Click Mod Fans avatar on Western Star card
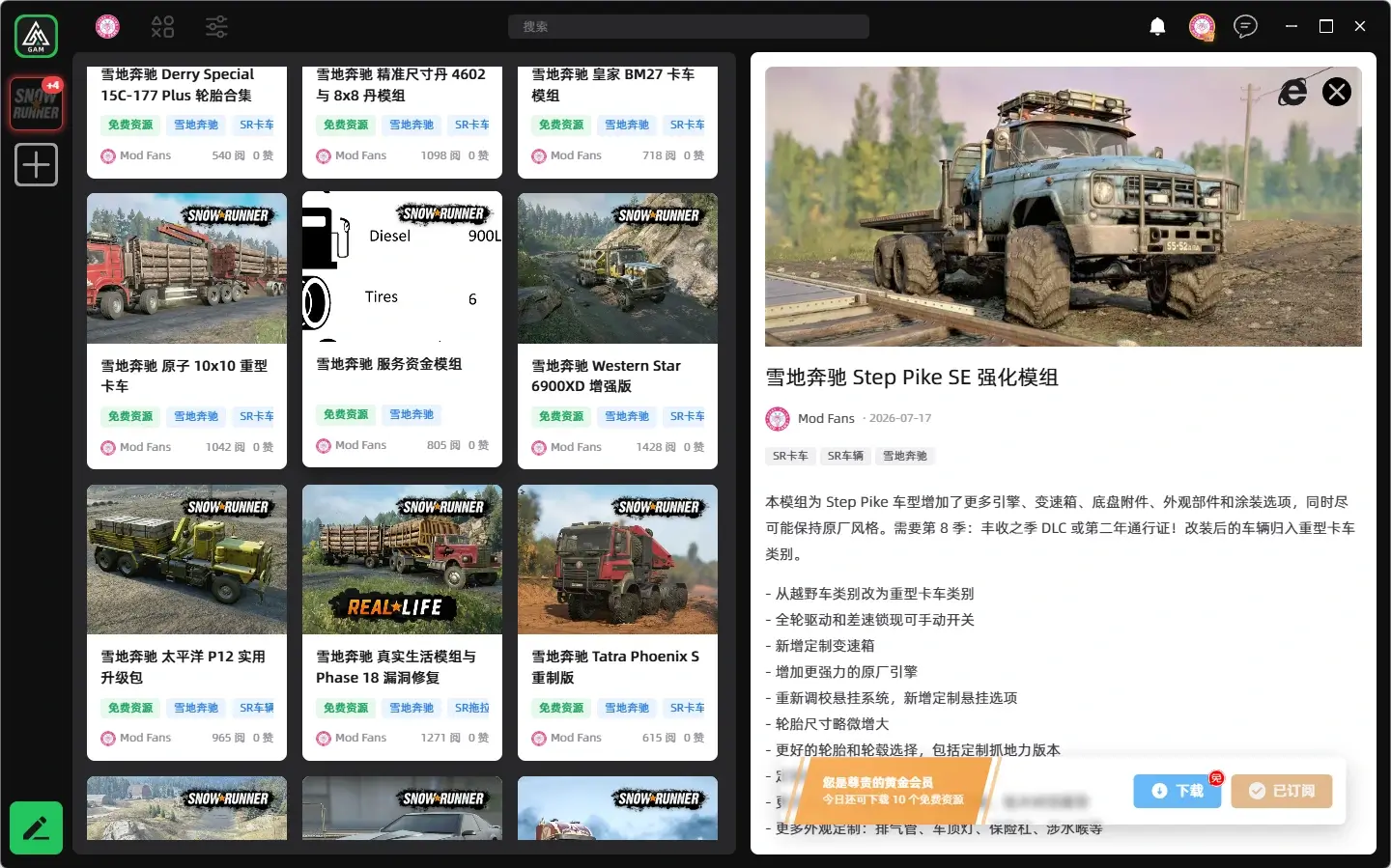This screenshot has width=1391, height=868. pyautogui.click(x=539, y=448)
